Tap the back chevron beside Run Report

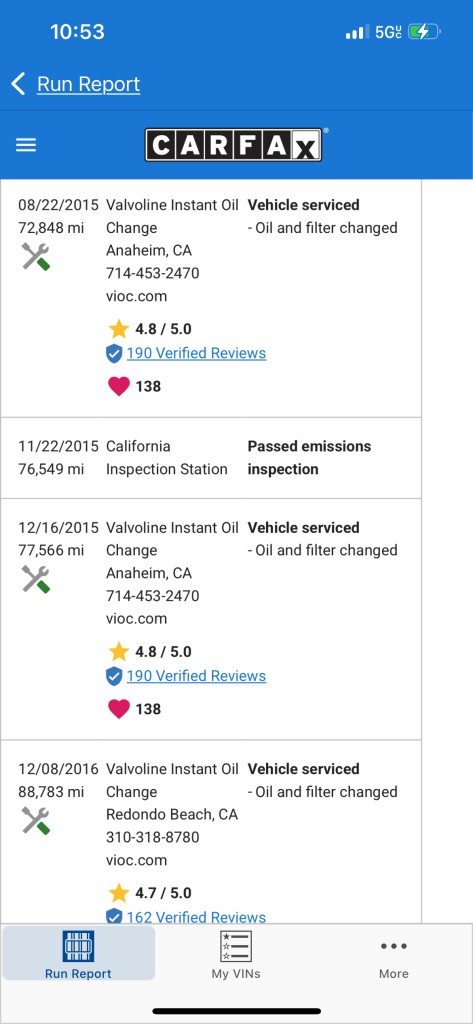point(18,84)
